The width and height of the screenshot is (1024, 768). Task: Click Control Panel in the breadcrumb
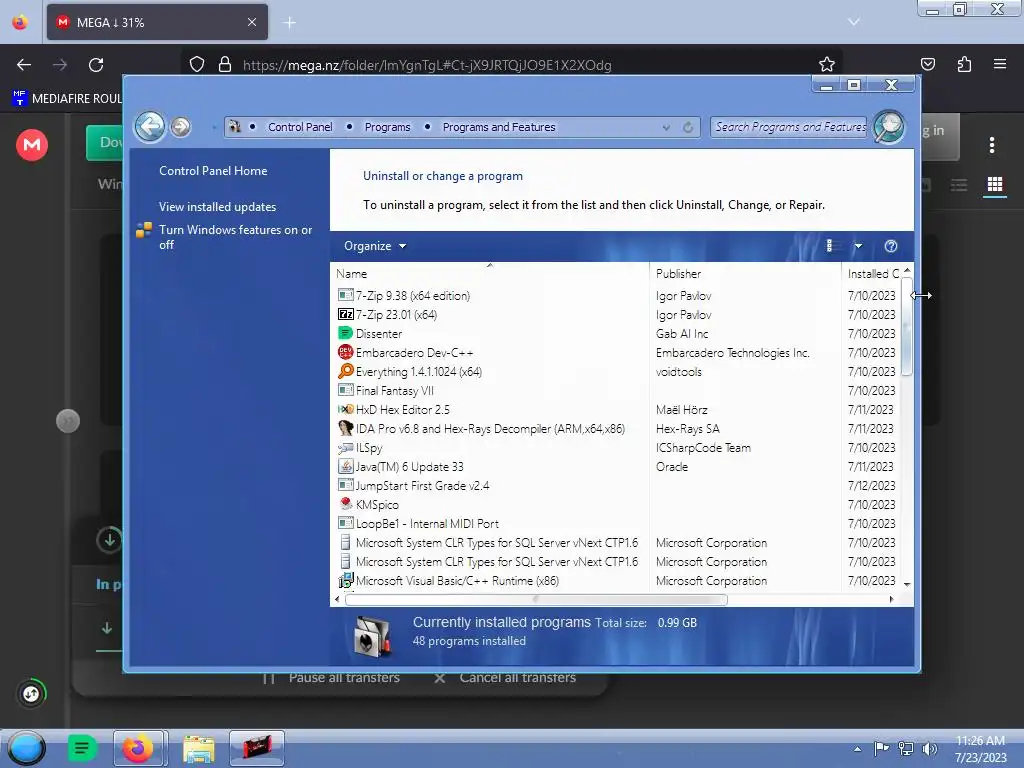[x=300, y=127]
